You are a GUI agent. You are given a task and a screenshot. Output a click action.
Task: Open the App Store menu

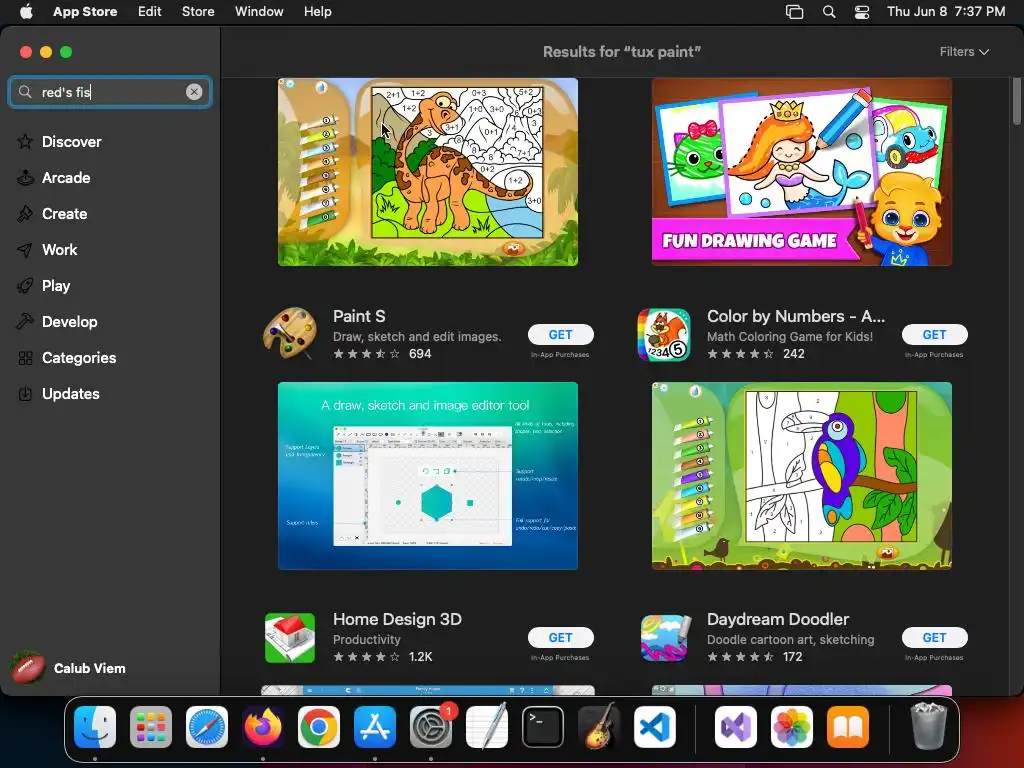coord(85,12)
